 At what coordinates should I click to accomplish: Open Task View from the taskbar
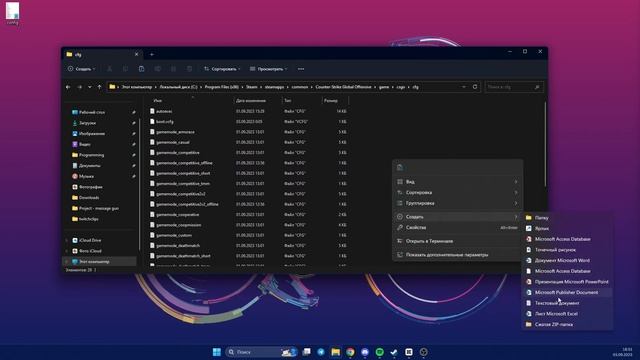click(307, 352)
